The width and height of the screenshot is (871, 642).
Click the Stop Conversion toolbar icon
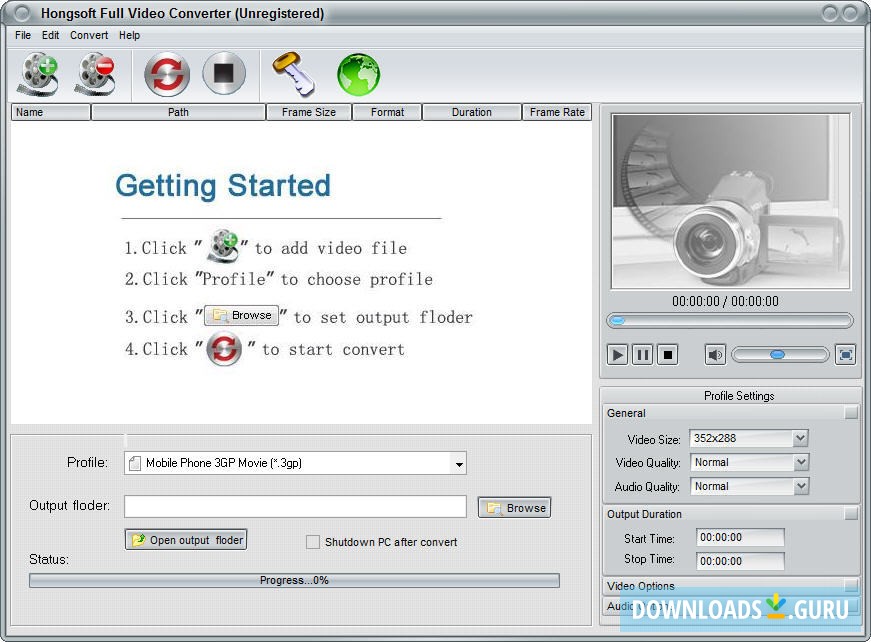point(224,73)
